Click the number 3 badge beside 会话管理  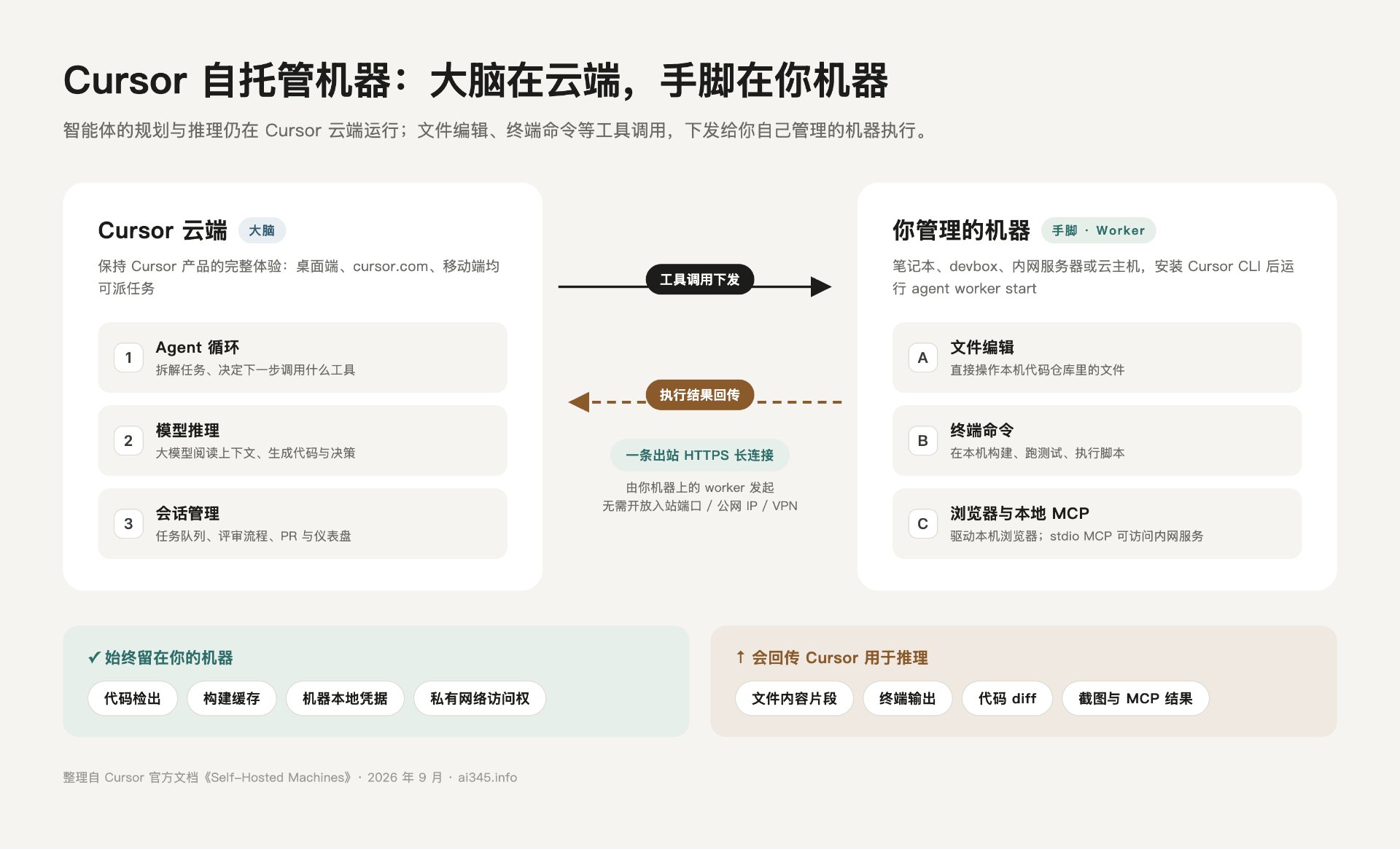[x=128, y=524]
